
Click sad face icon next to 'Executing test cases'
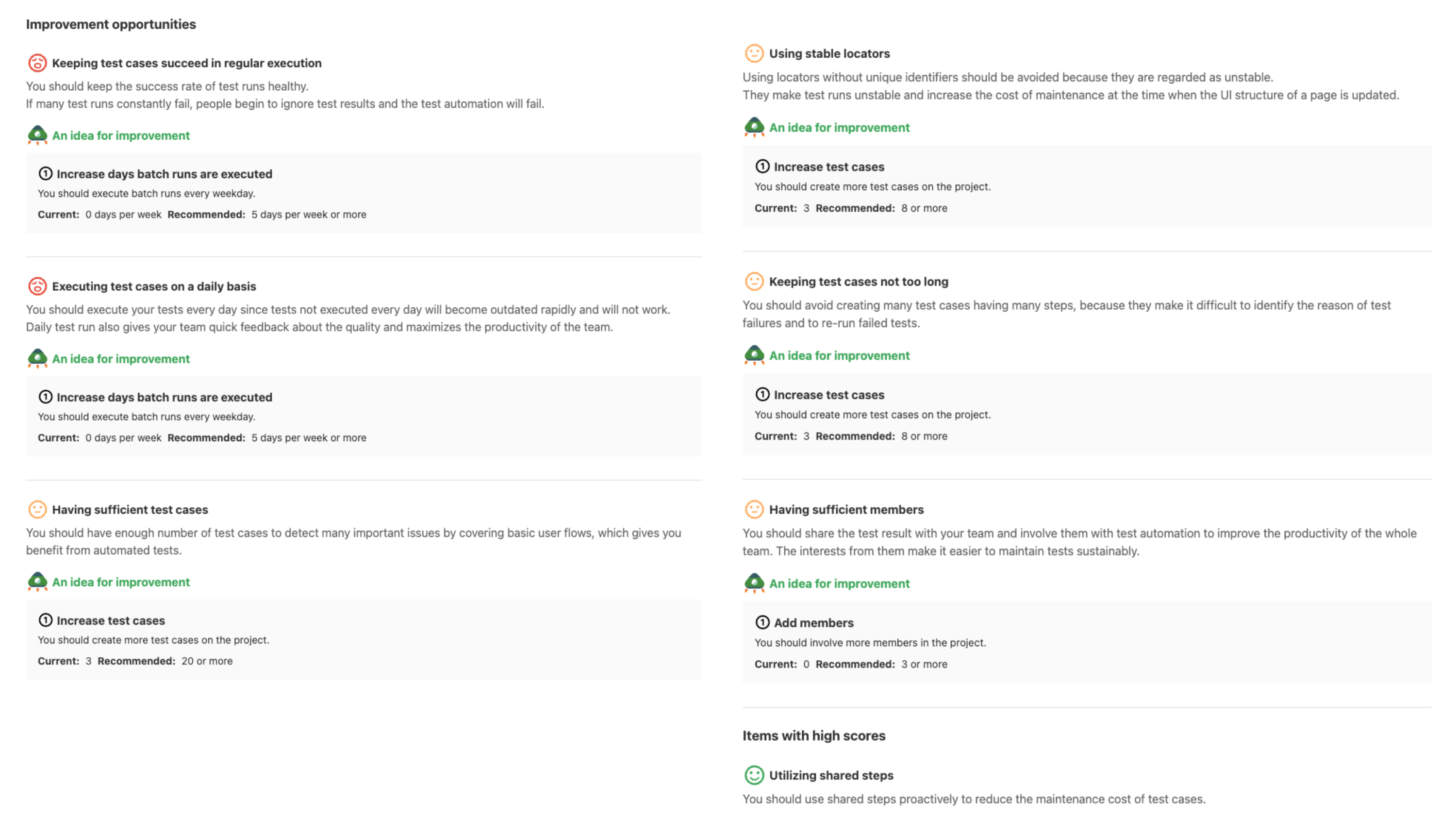pyautogui.click(x=37, y=286)
